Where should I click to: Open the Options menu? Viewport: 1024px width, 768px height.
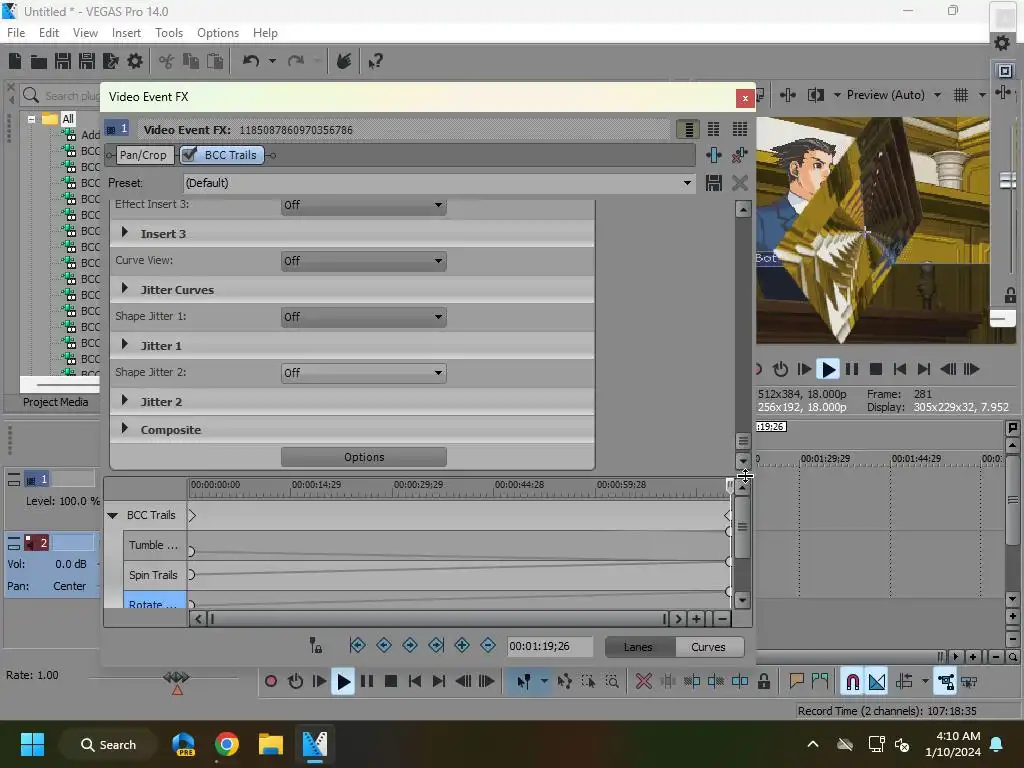[217, 33]
